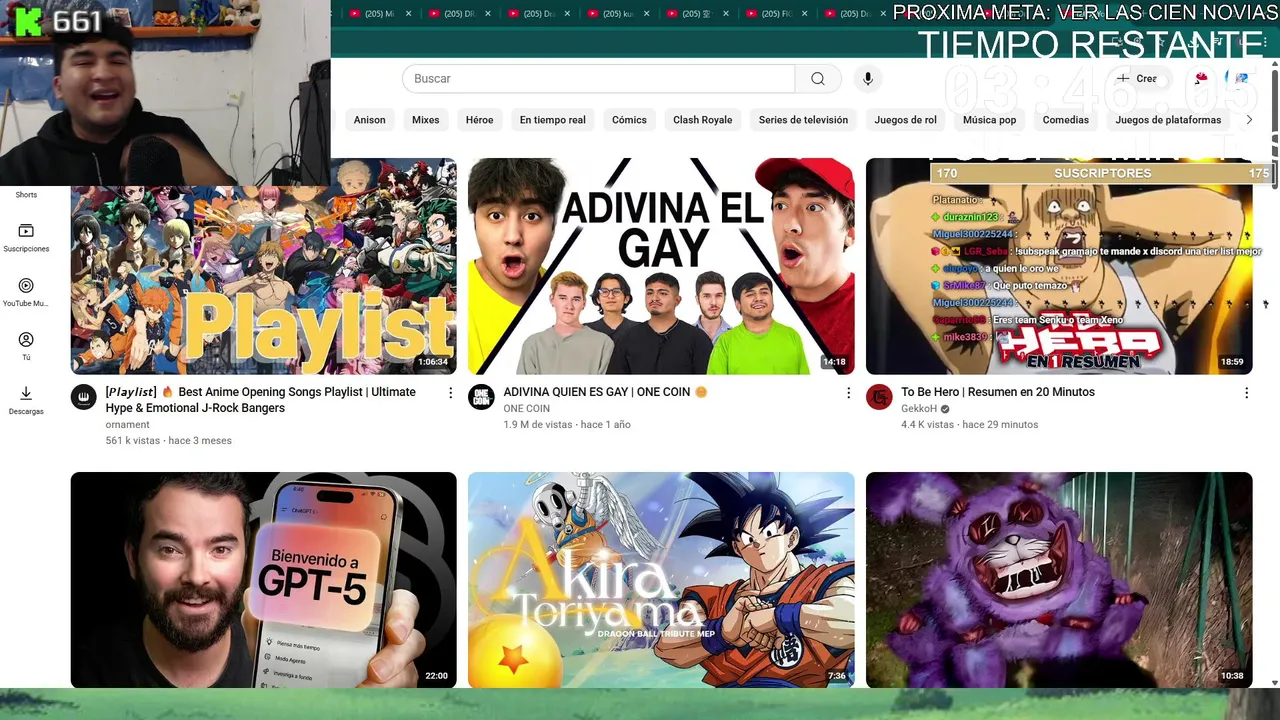Open the Tú profile sidebar item
This screenshot has height=720, width=1280.
26,346
